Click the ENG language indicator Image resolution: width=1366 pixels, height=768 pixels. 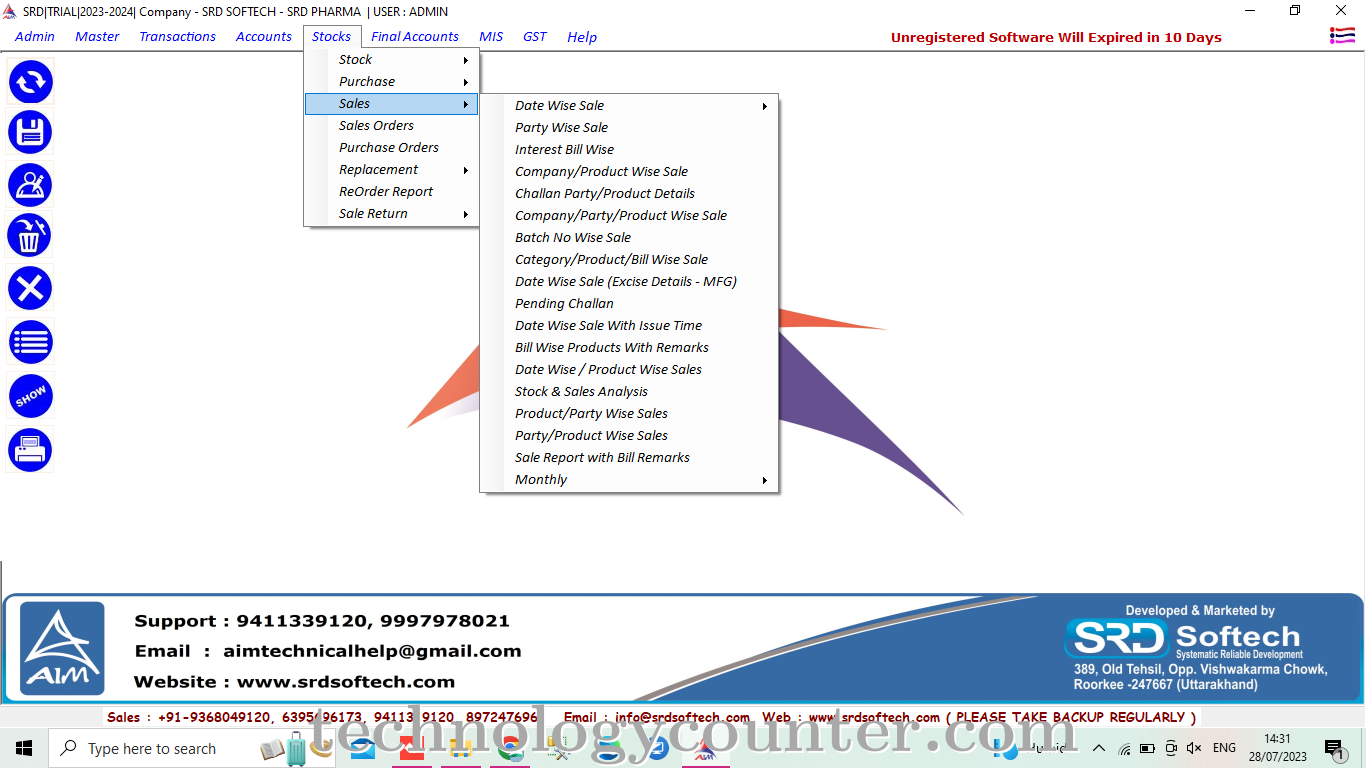[1224, 748]
